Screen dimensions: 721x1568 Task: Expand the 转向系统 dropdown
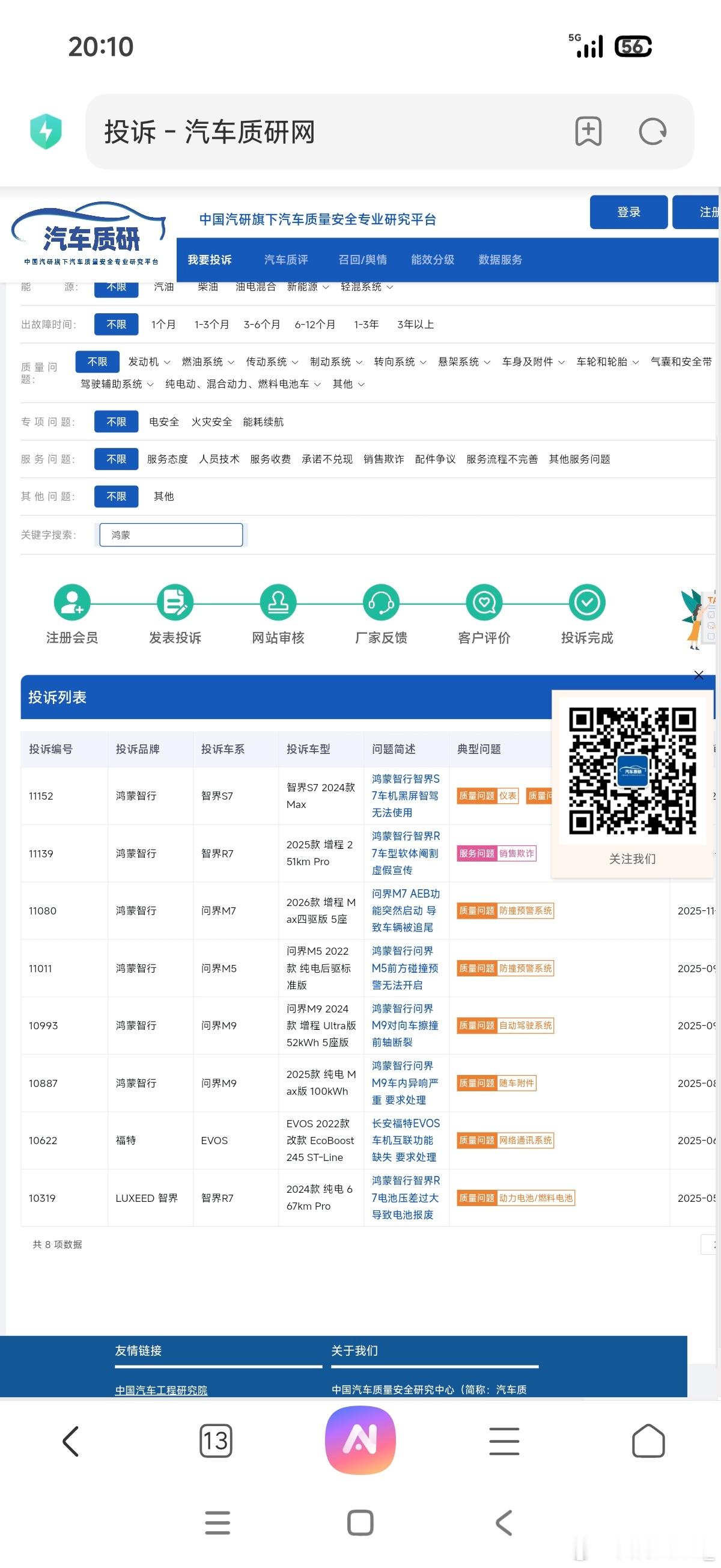point(400,361)
